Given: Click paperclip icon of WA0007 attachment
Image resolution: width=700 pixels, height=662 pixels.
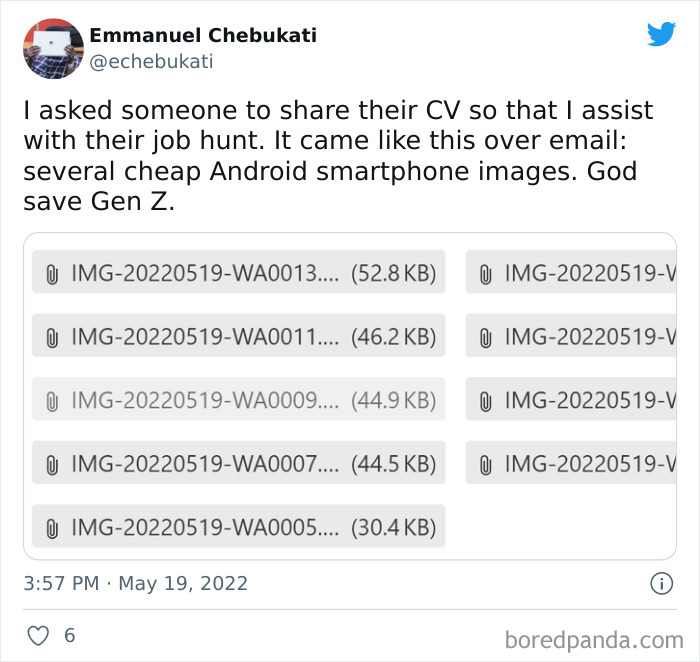Looking at the screenshot, I should click(52, 465).
